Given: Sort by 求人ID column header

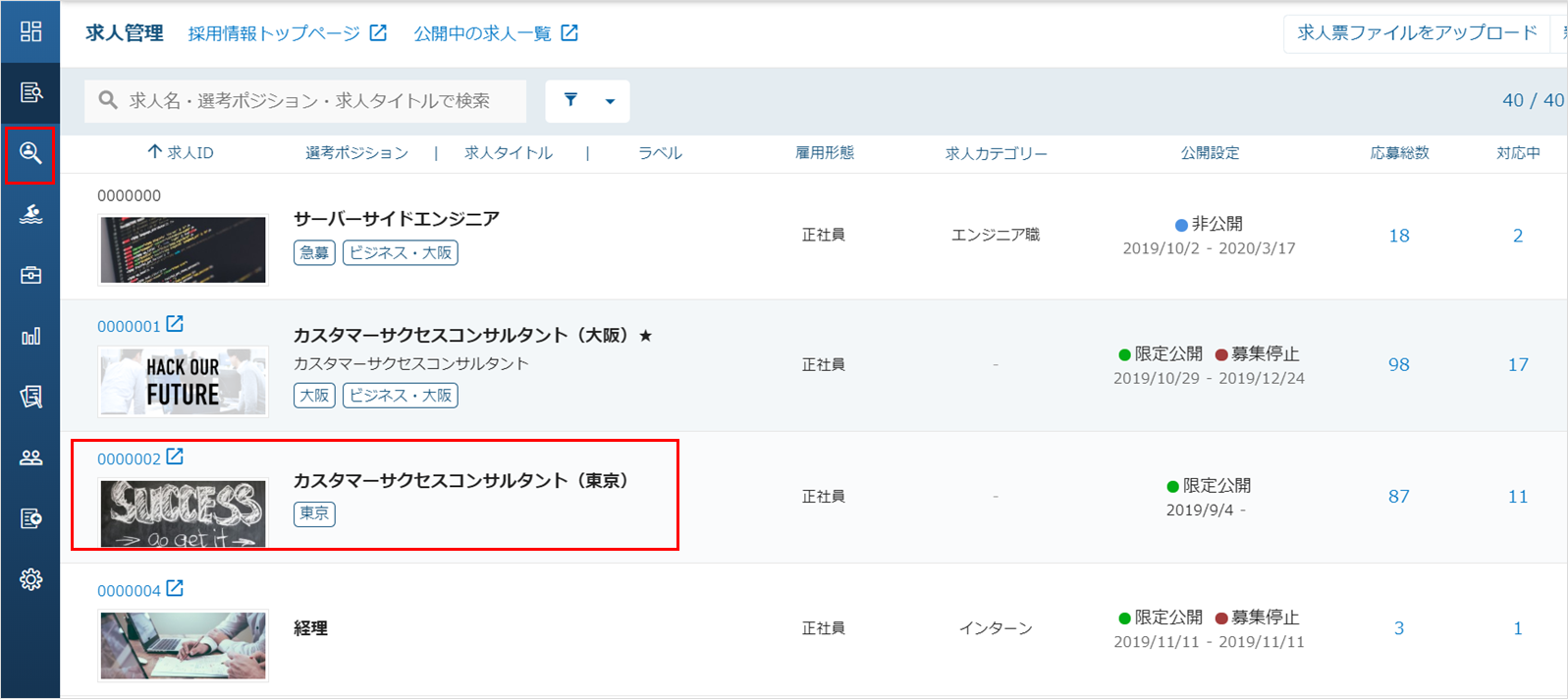Looking at the screenshot, I should (x=181, y=152).
